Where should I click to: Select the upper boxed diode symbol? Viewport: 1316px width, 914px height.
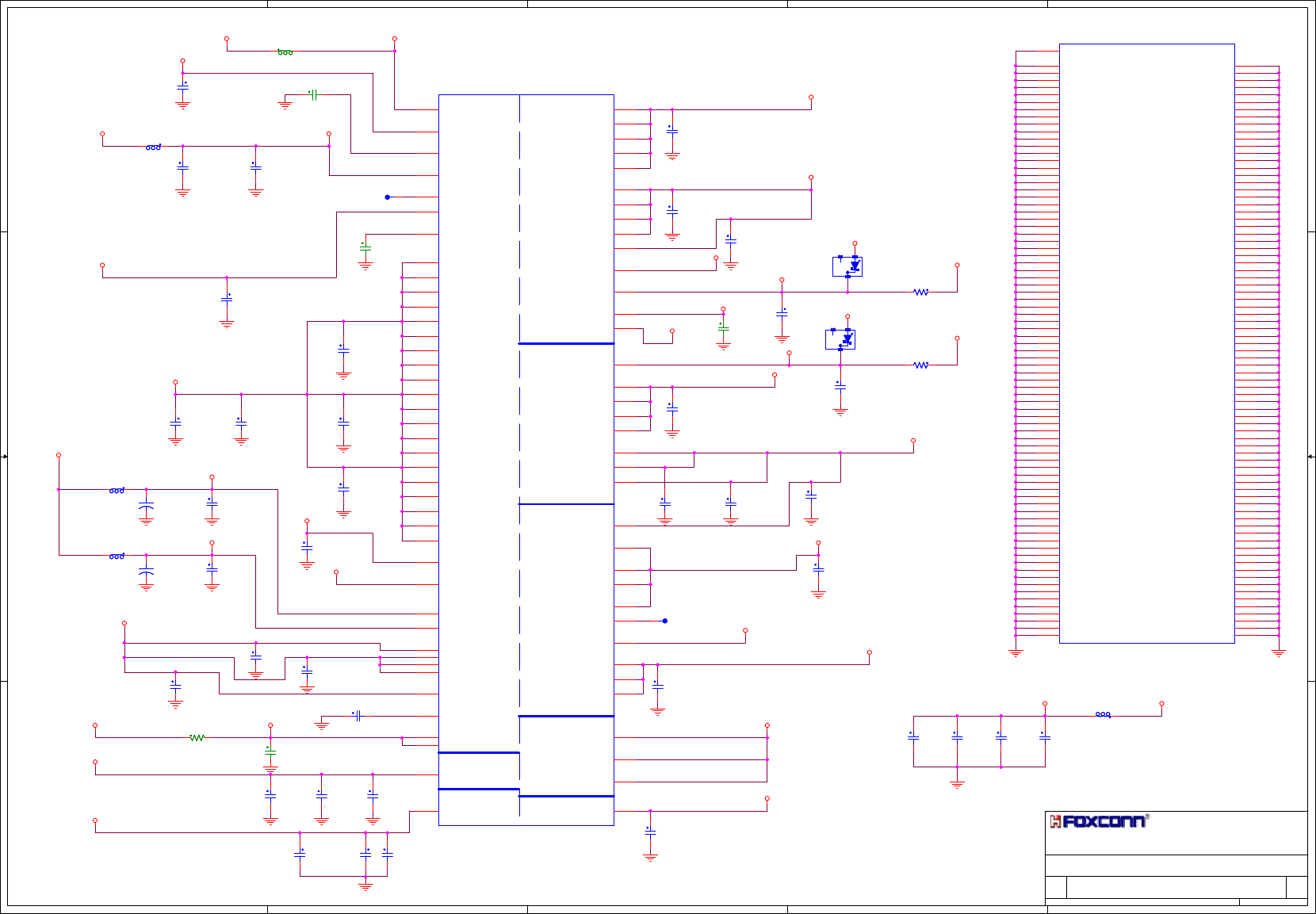pos(847,266)
